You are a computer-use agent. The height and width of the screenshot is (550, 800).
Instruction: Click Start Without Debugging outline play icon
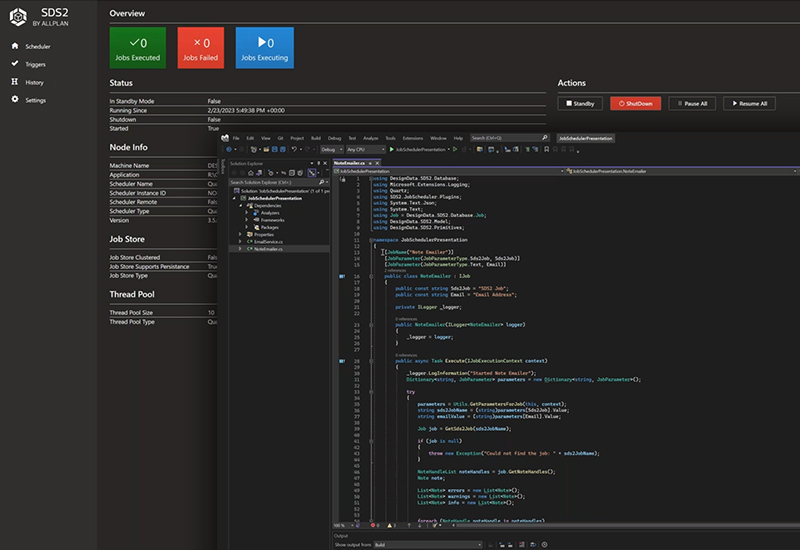(x=455, y=149)
